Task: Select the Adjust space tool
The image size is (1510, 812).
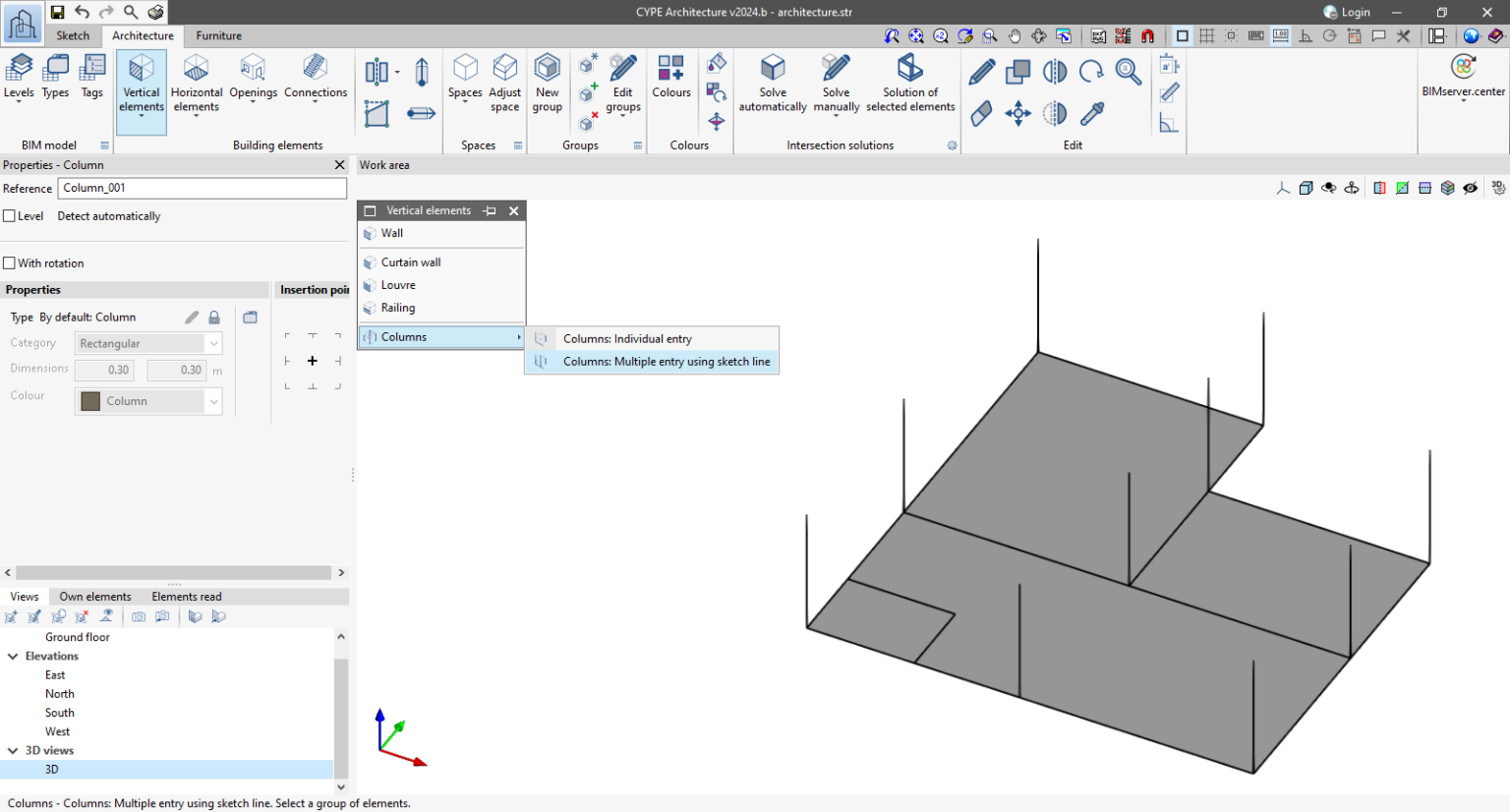Action: point(504,83)
